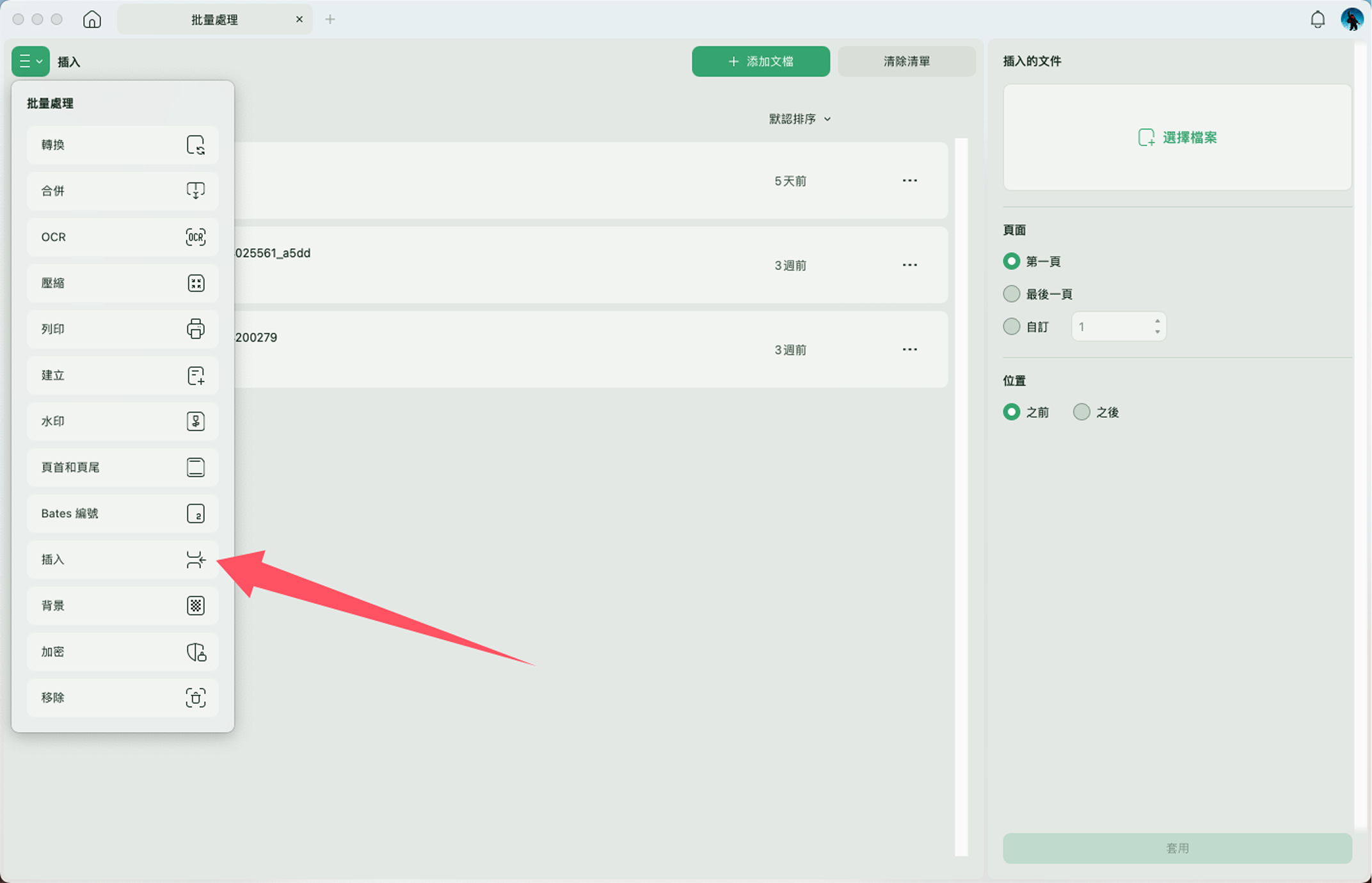Open notifications bell icon

pyautogui.click(x=1317, y=19)
